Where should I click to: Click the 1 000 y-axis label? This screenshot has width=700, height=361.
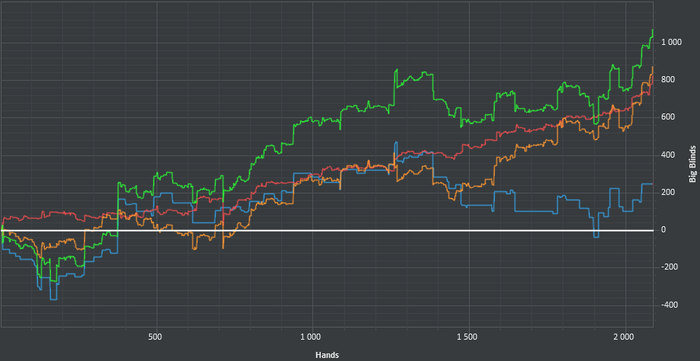[672, 42]
